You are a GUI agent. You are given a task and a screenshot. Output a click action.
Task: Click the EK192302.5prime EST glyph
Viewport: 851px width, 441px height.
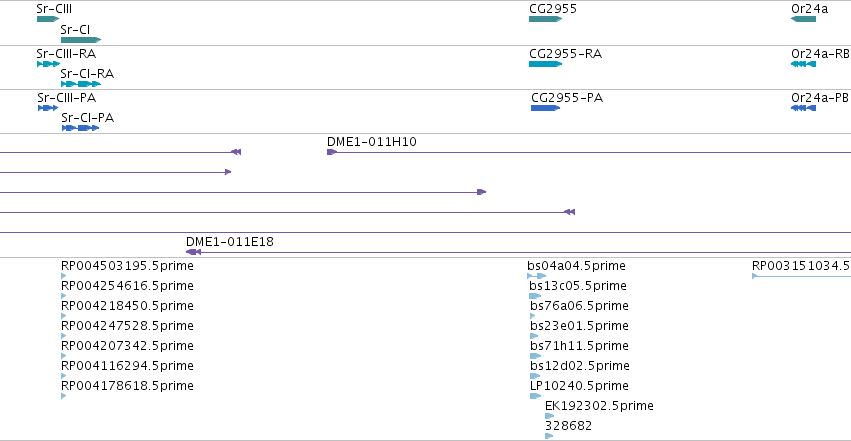point(549,416)
